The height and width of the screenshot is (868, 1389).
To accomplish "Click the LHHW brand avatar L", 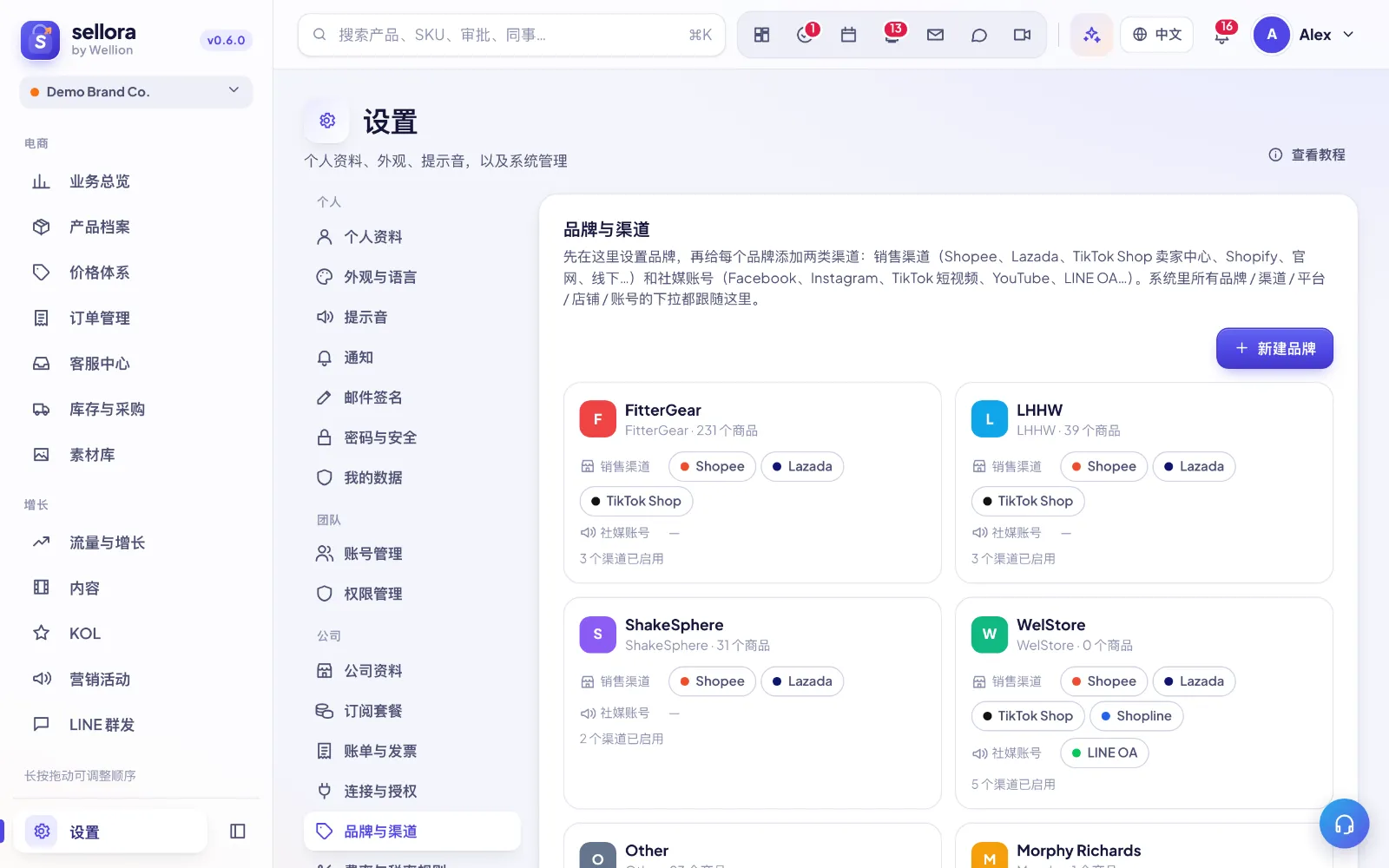I will coord(989,419).
